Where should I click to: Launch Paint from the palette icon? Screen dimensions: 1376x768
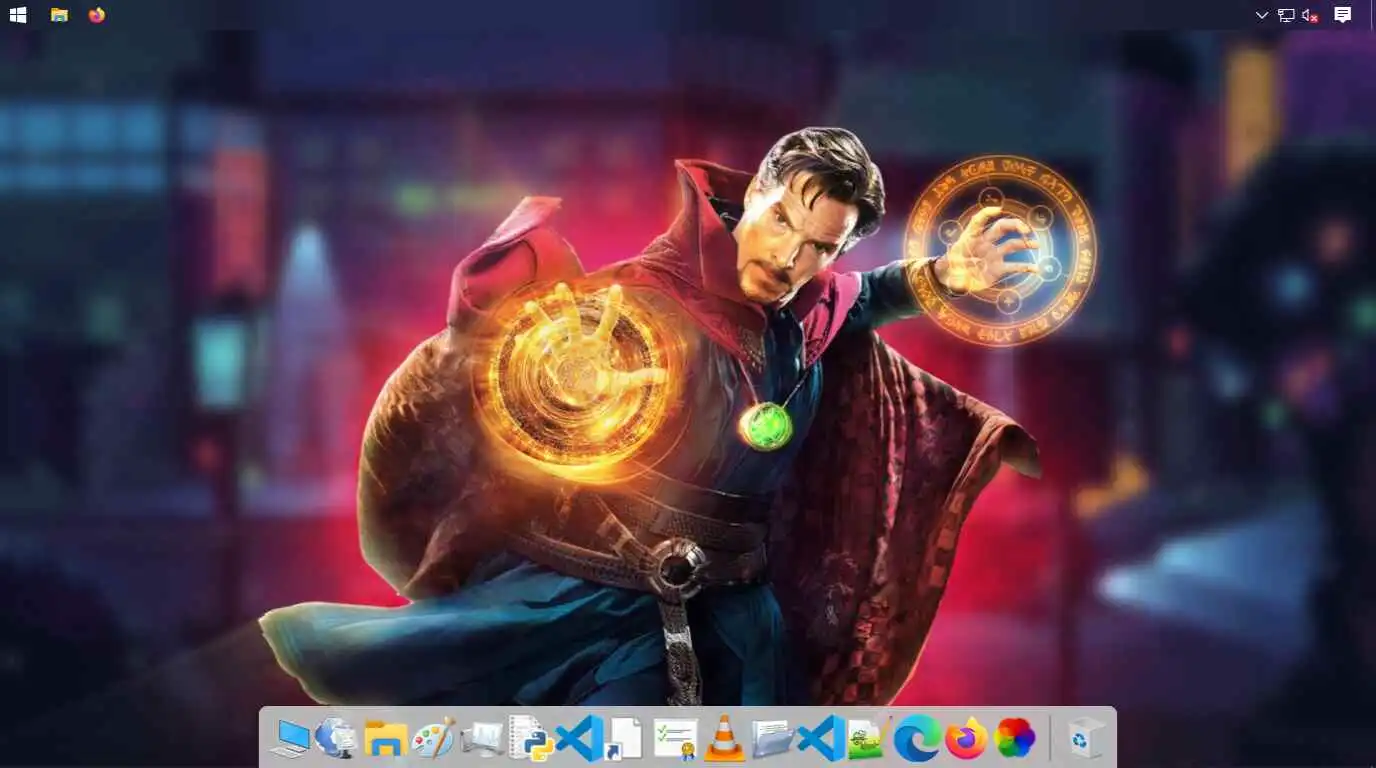tap(433, 739)
